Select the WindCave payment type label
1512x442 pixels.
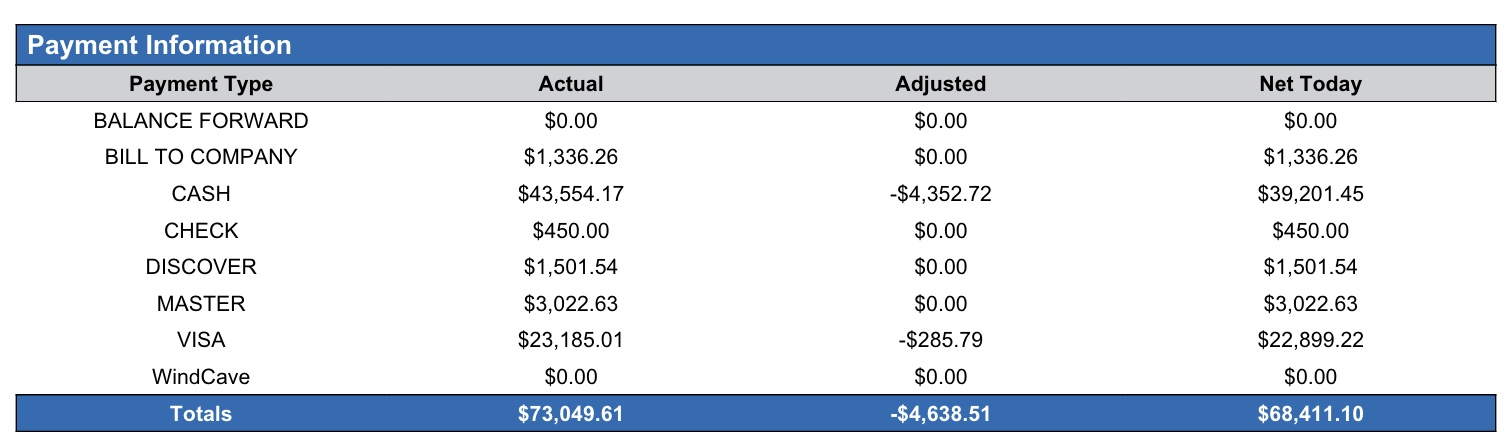pyautogui.click(x=201, y=377)
